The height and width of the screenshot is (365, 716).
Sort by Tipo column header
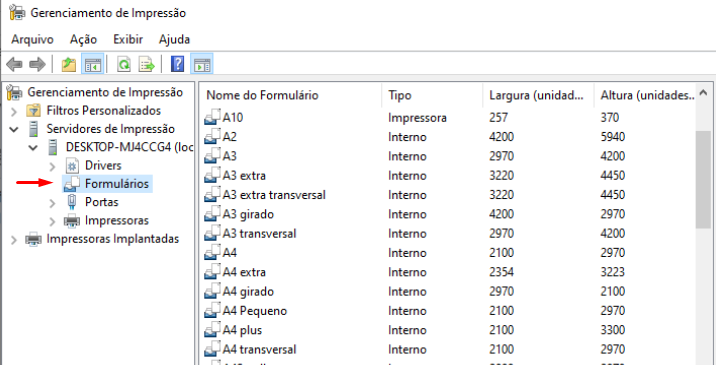(432, 95)
